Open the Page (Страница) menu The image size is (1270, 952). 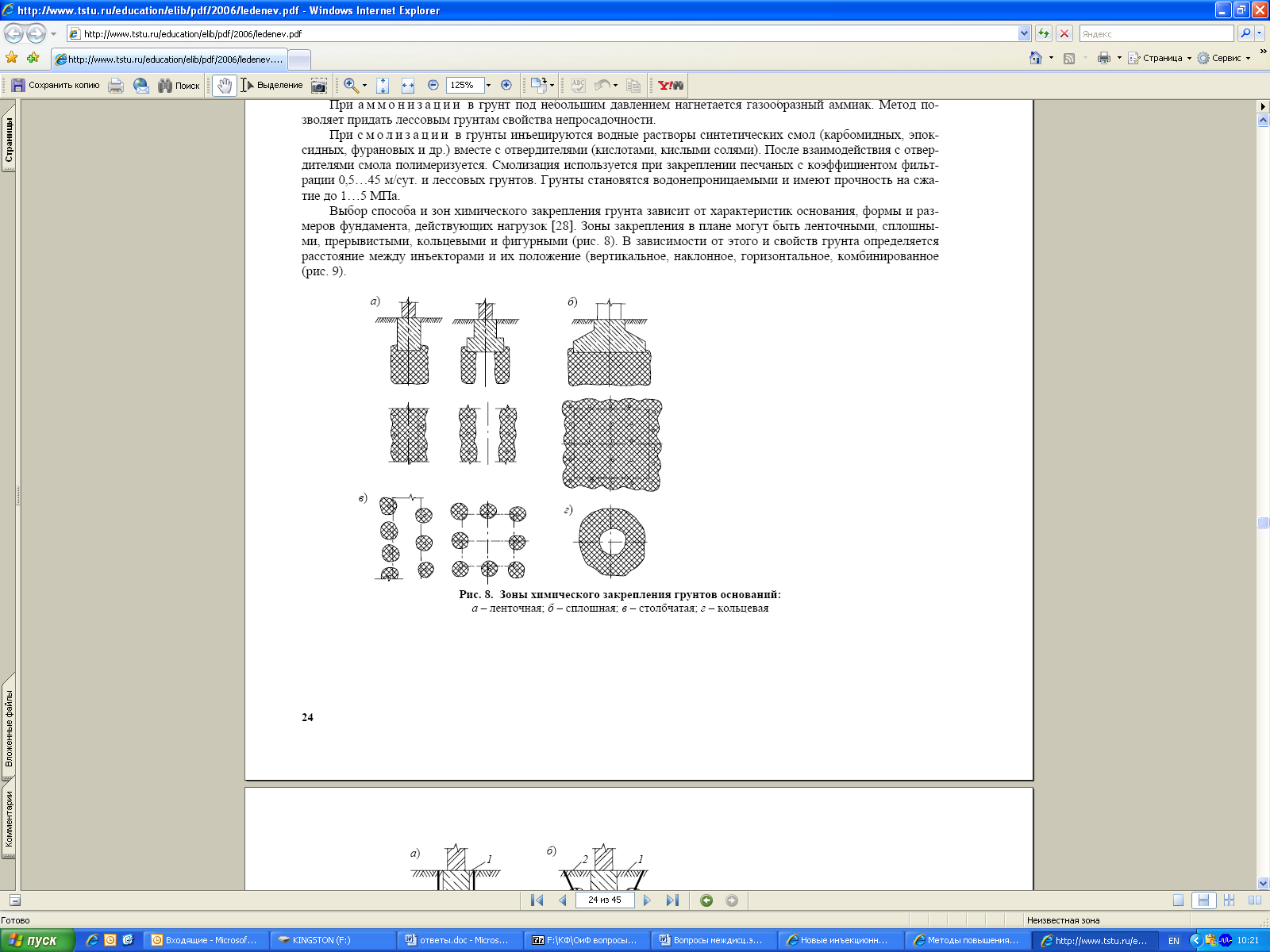pyautogui.click(x=1159, y=58)
